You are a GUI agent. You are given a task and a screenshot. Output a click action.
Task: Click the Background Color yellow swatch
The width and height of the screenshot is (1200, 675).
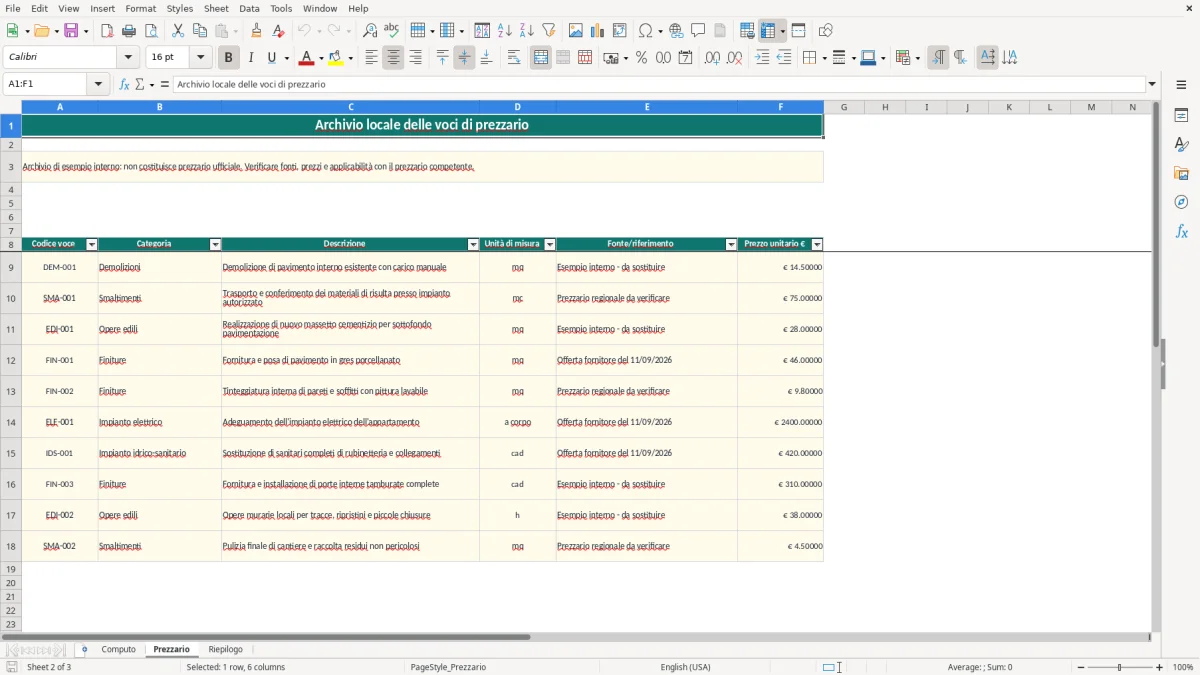pyautogui.click(x=336, y=58)
